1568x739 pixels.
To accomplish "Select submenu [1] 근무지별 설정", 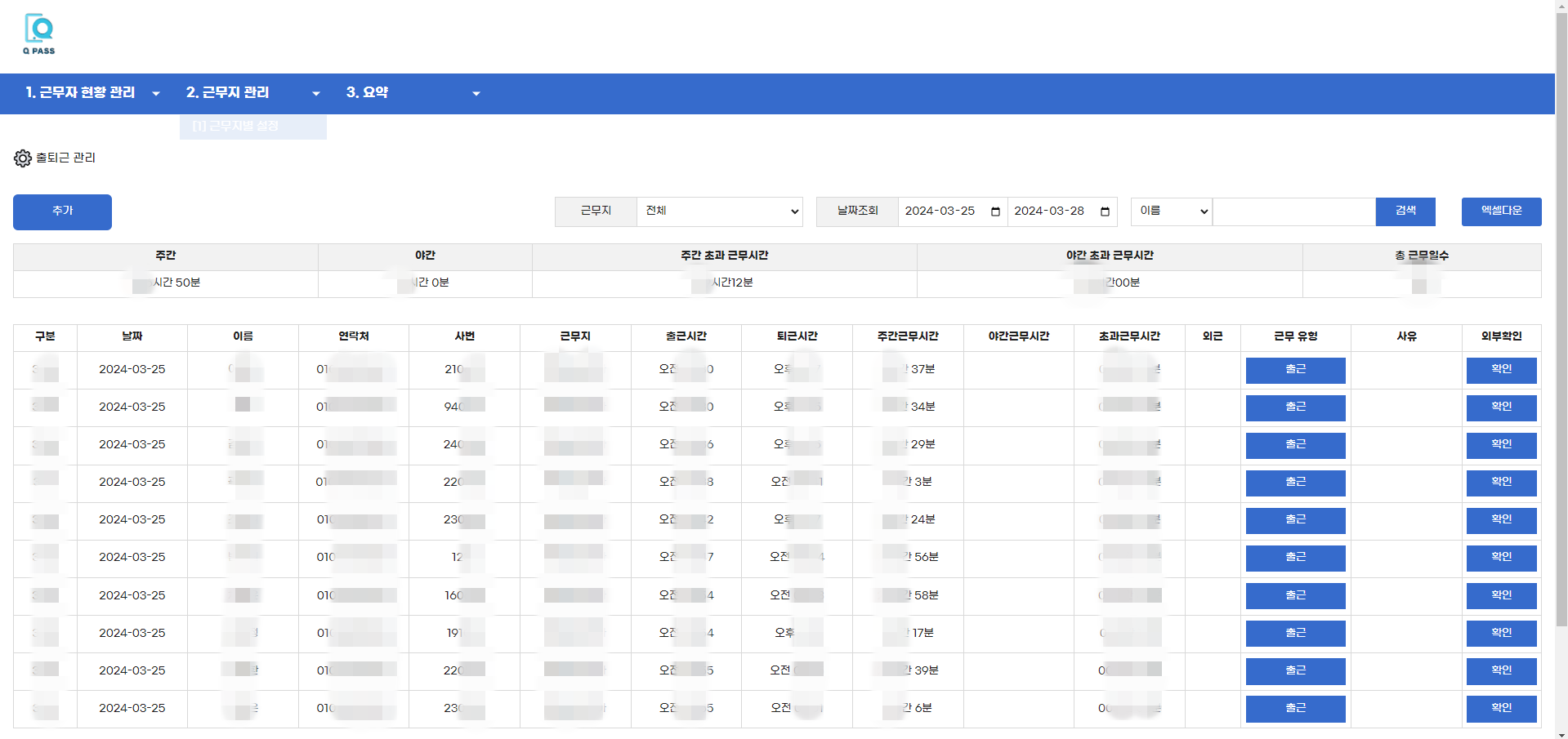I will (253, 127).
